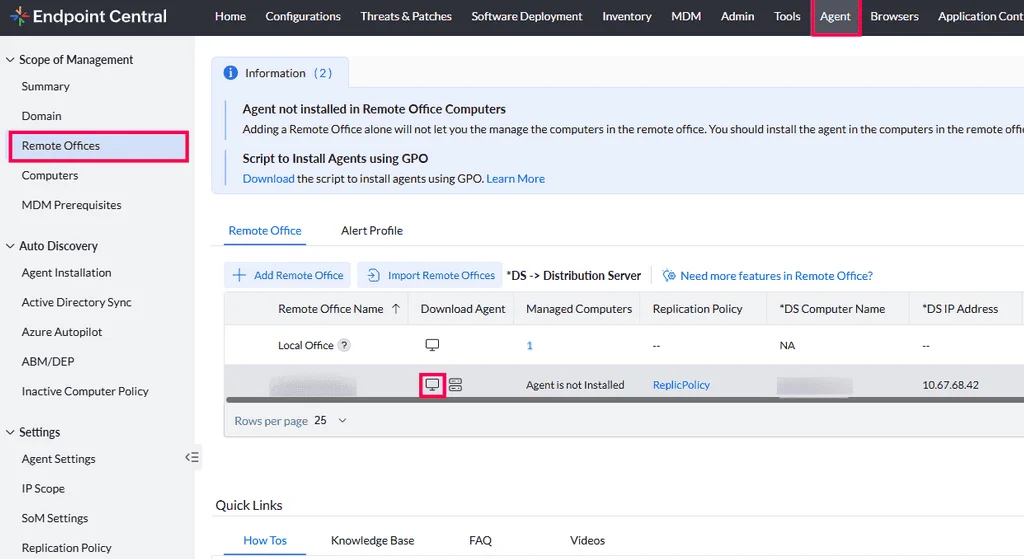Open Domain in sidebar
This screenshot has width=1024, height=559.
point(41,116)
